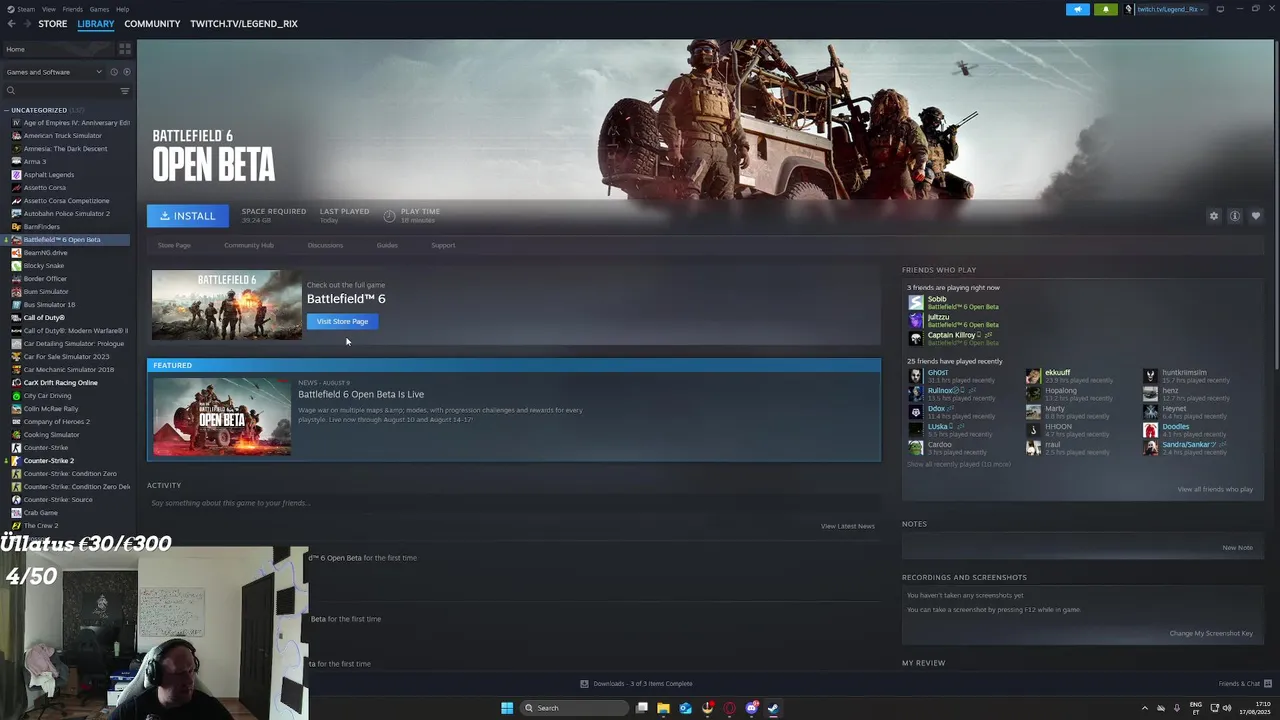Open the View menu

(x=49, y=9)
